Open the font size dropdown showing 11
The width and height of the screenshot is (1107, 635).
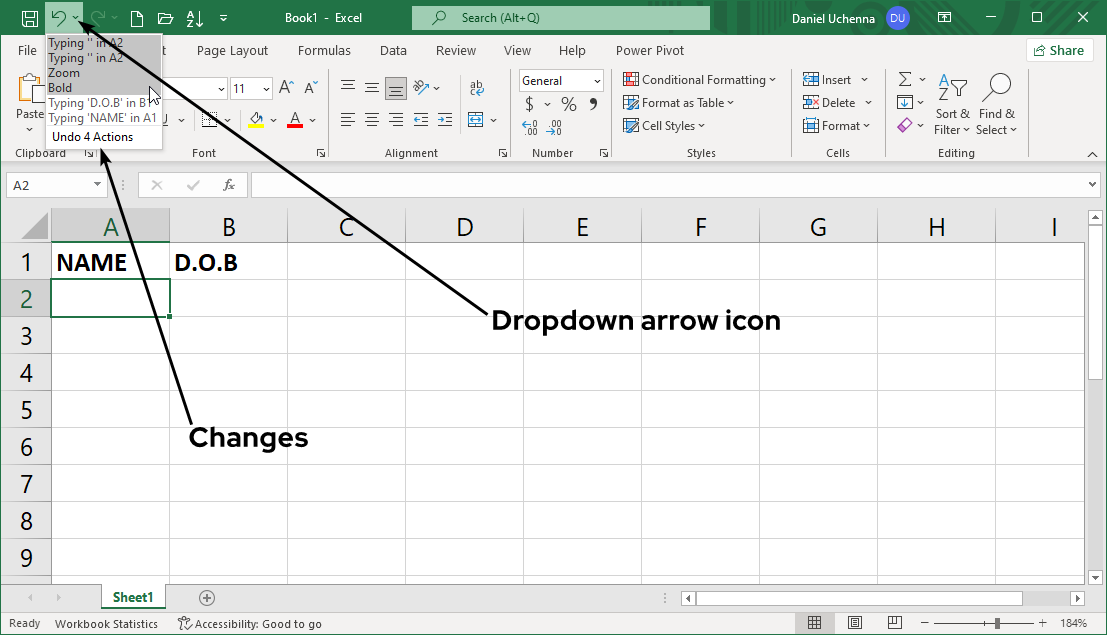264,89
